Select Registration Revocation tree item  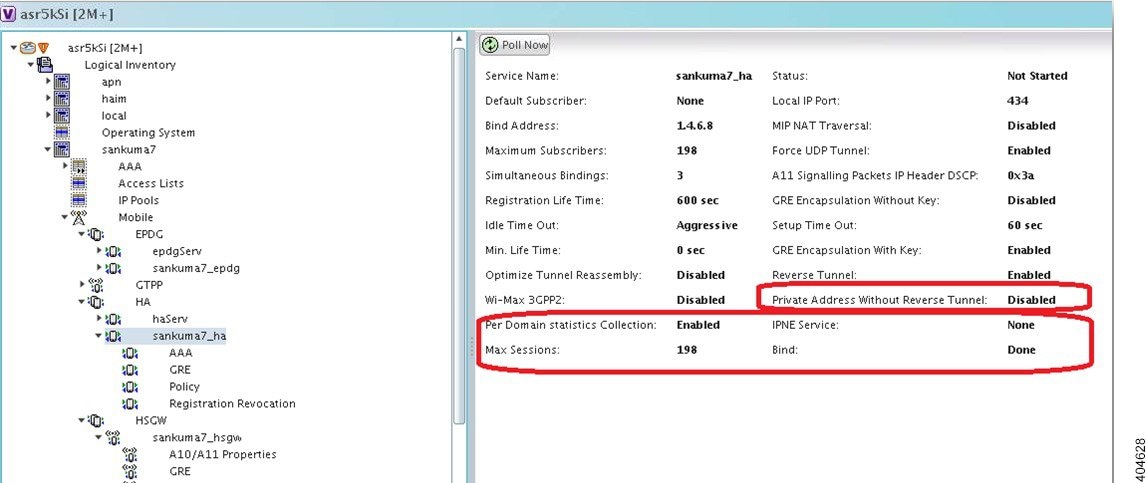232,403
